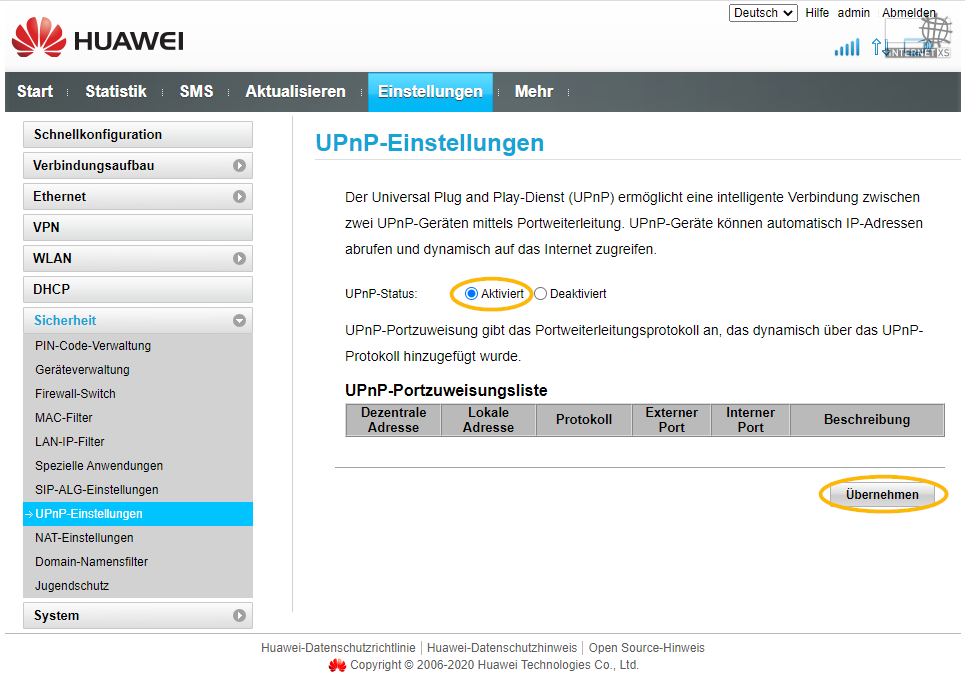
Task: Select UPnP-Einstellungen in the sidebar
Action: click(x=138, y=514)
